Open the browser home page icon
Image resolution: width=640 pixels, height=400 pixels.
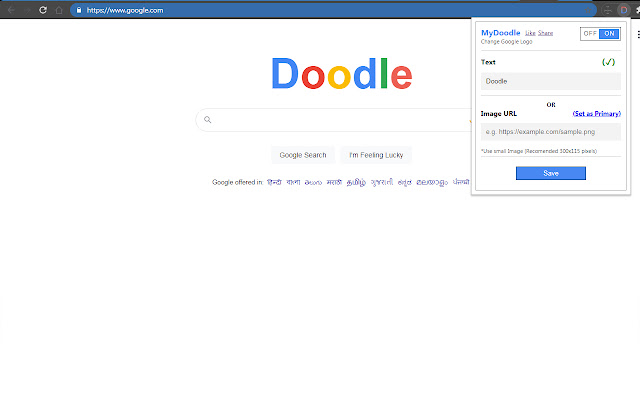coord(59,10)
